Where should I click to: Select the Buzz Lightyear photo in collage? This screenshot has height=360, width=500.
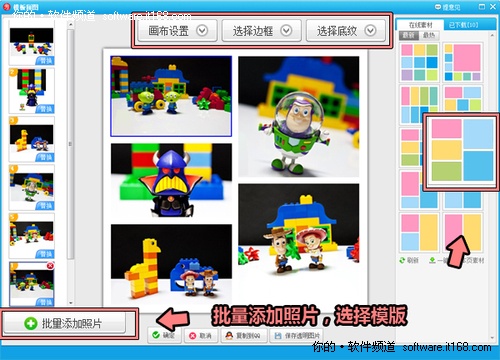click(x=299, y=117)
